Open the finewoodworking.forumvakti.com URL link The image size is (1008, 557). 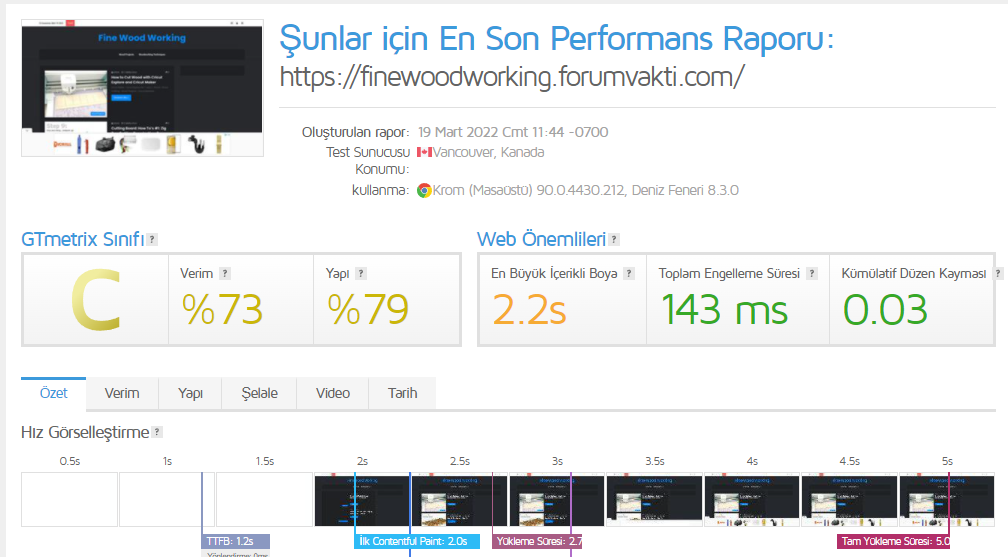(x=512, y=77)
